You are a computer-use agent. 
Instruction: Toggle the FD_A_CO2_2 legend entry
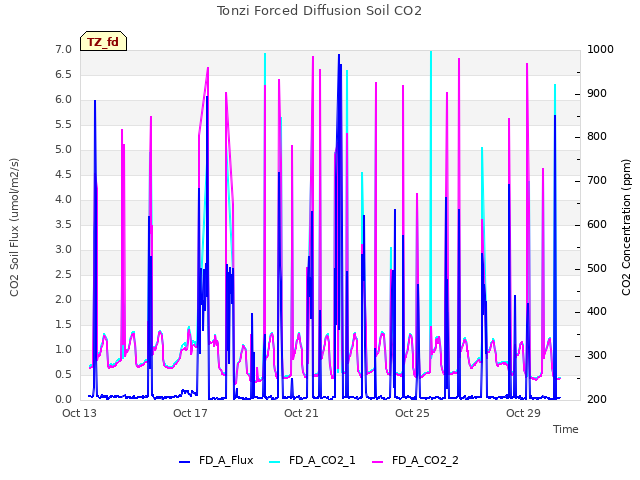point(416,461)
